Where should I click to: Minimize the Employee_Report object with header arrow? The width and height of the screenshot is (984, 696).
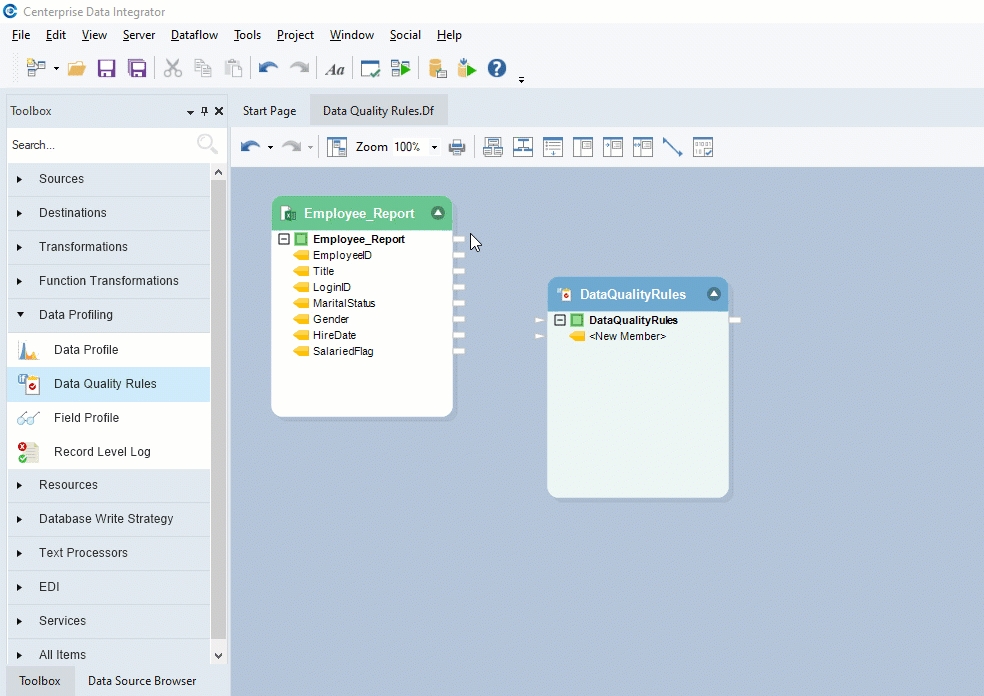coord(437,213)
